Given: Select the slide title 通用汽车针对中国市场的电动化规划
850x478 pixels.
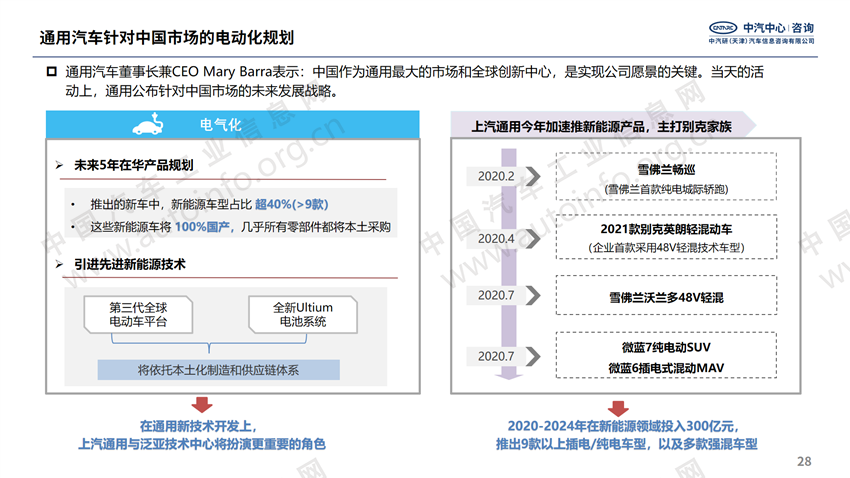Looking at the screenshot, I should pos(166,37).
